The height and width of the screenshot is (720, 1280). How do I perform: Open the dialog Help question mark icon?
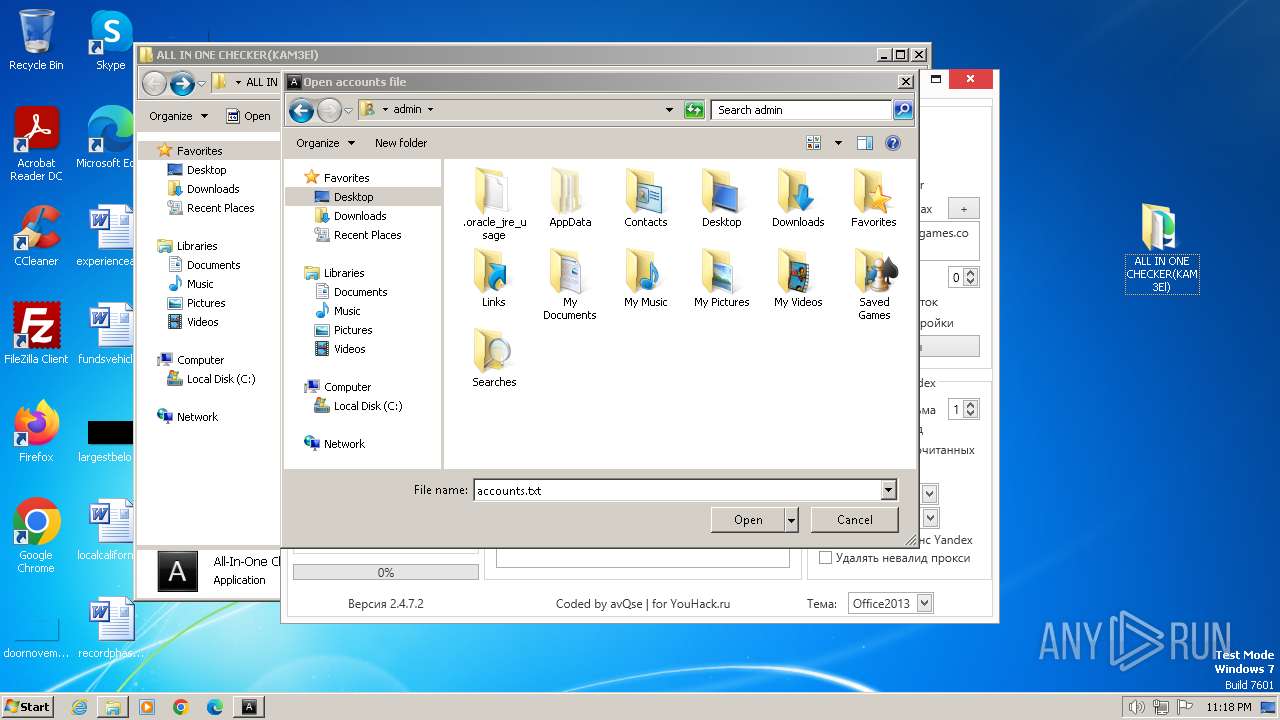[x=893, y=143]
